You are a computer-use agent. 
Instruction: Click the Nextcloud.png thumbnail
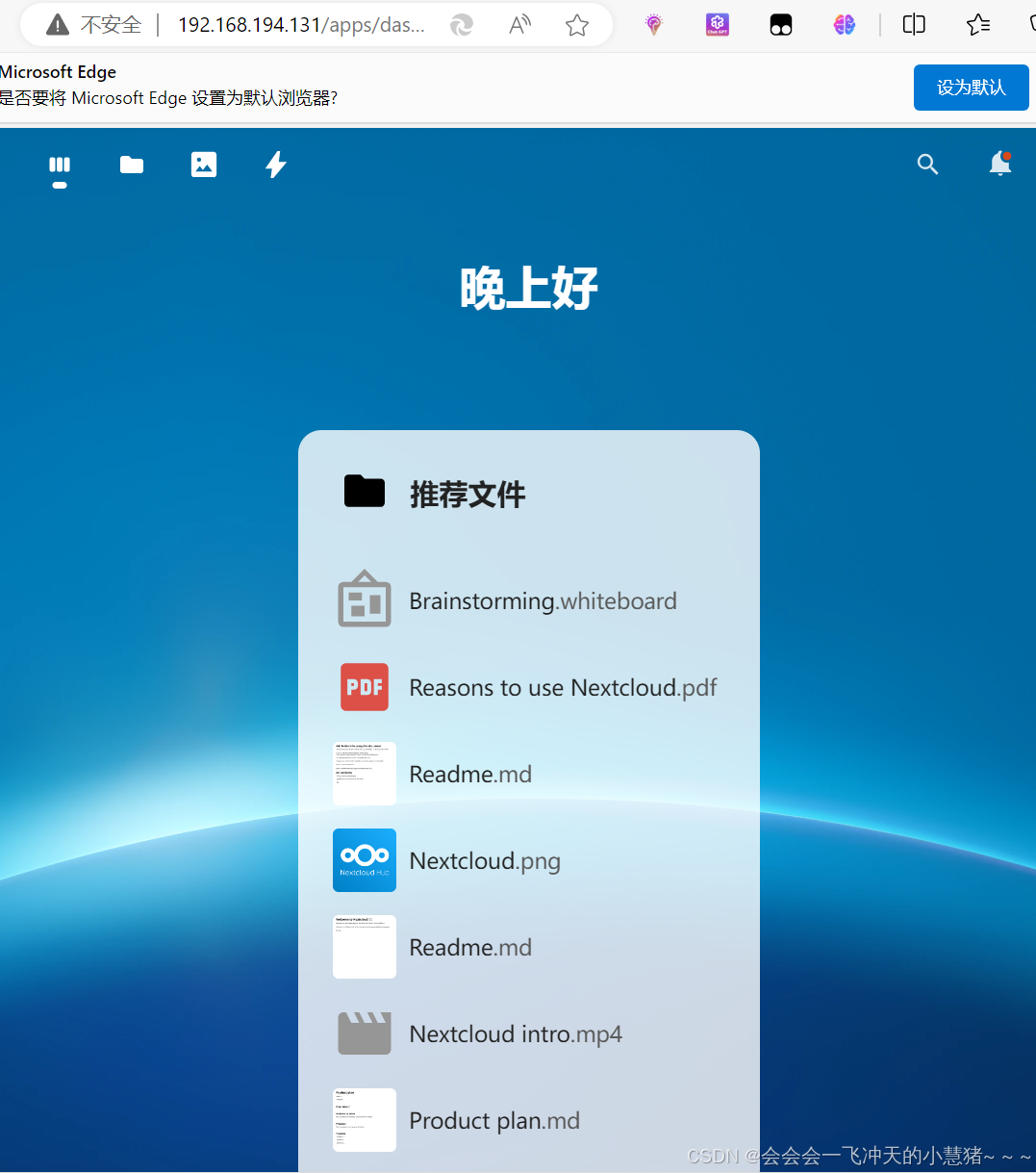[365, 860]
